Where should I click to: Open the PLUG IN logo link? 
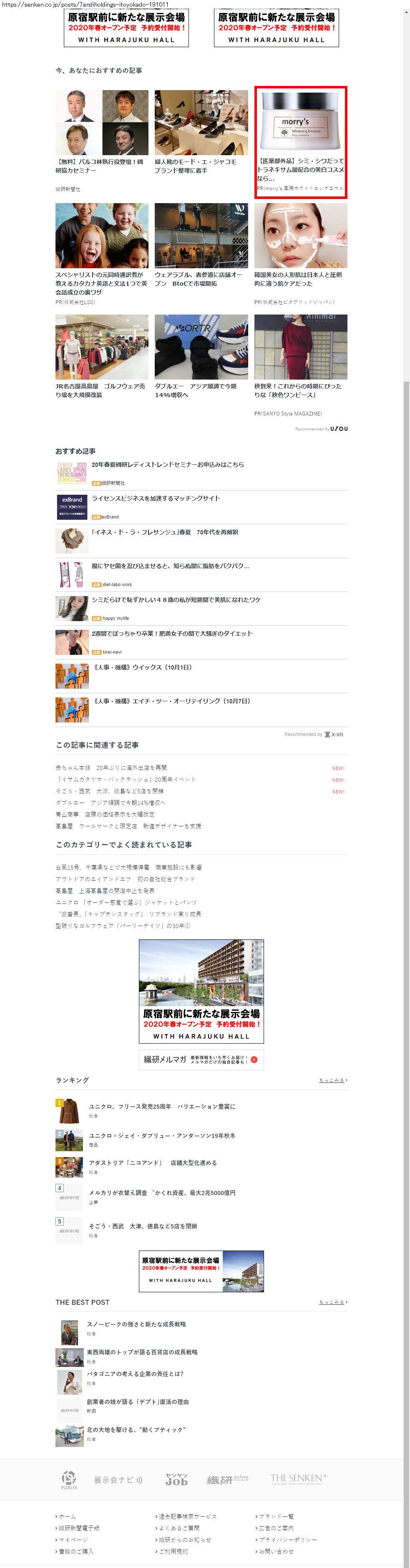[69, 1480]
